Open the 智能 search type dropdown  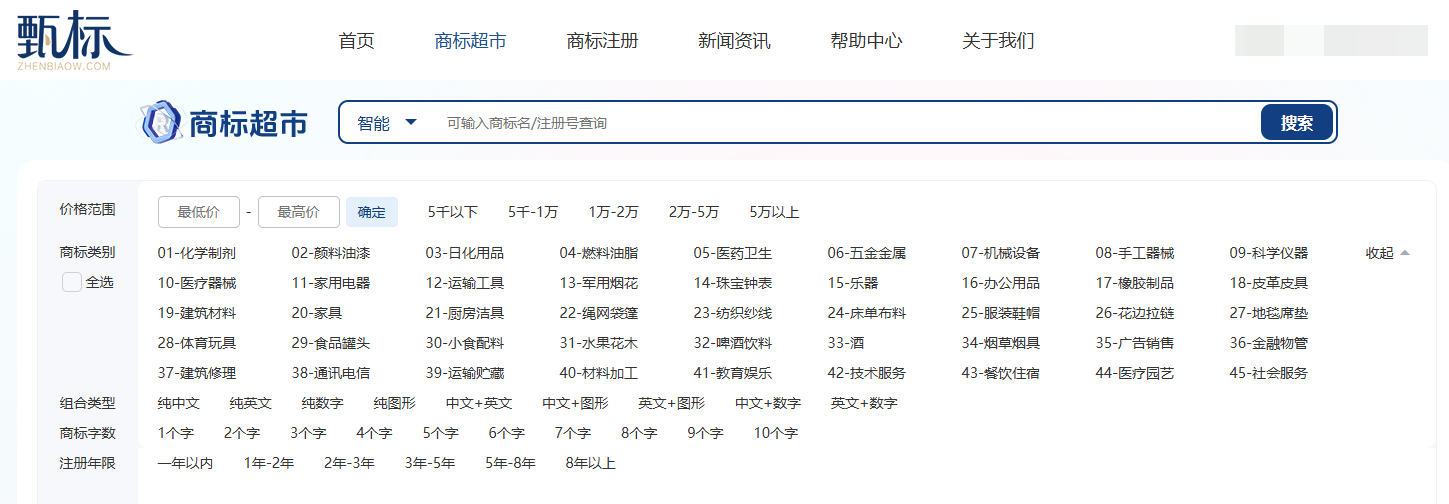coord(386,123)
